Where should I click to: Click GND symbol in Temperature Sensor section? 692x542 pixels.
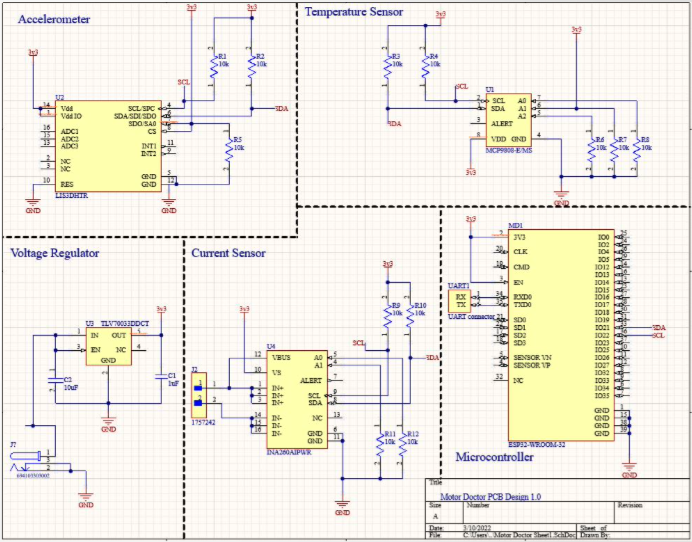coord(561,197)
